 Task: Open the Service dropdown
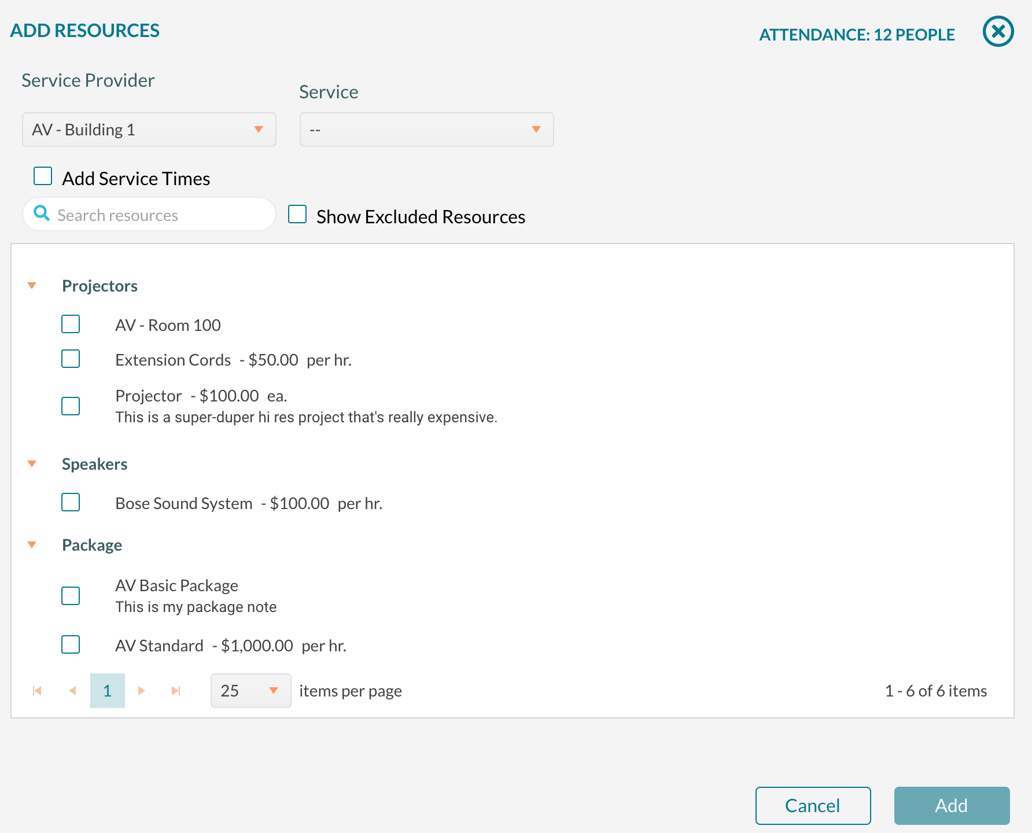click(426, 130)
